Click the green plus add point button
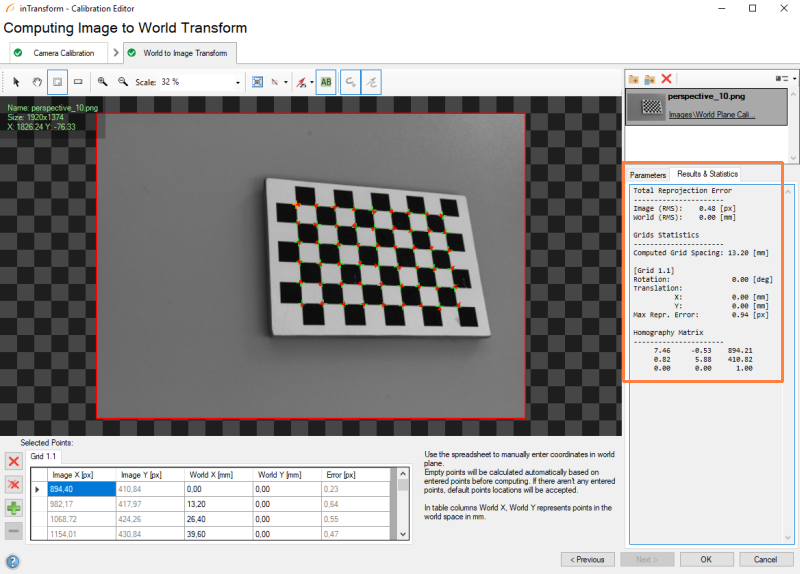The height and width of the screenshot is (574, 800). click(14, 508)
